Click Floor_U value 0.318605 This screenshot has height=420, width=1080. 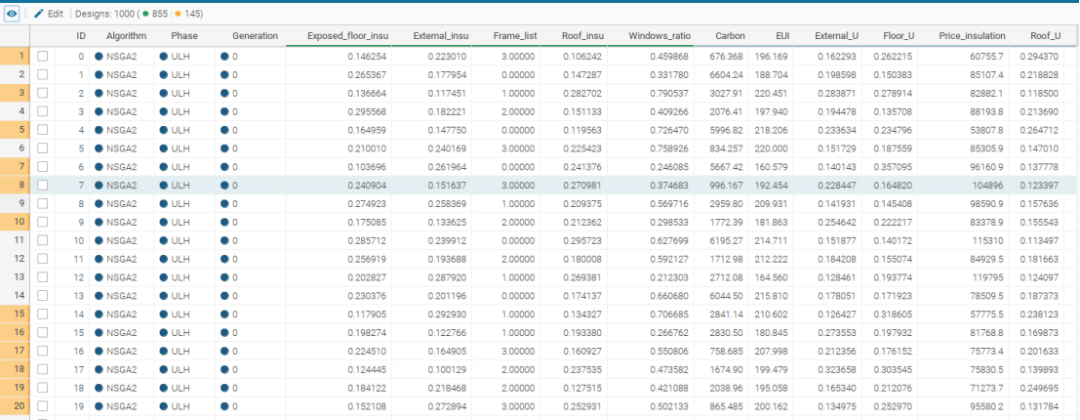(893, 313)
